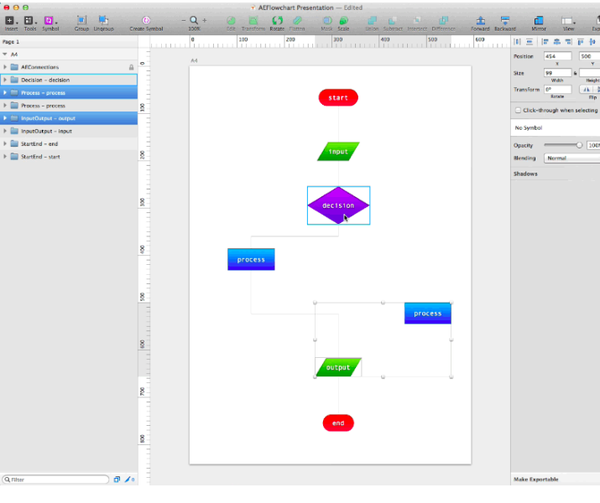Select the red end shape on canvas
The image size is (600, 503).
point(338,423)
